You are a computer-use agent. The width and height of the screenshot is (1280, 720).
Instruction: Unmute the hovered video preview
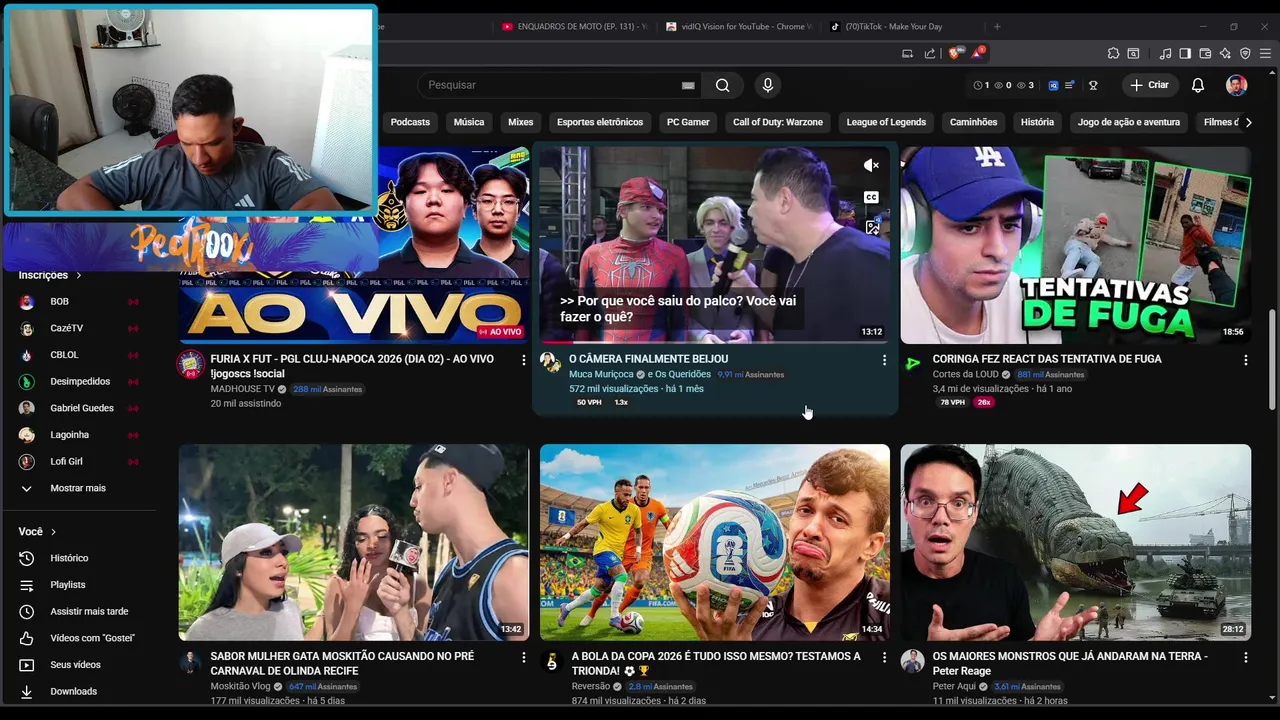pyautogui.click(x=871, y=166)
